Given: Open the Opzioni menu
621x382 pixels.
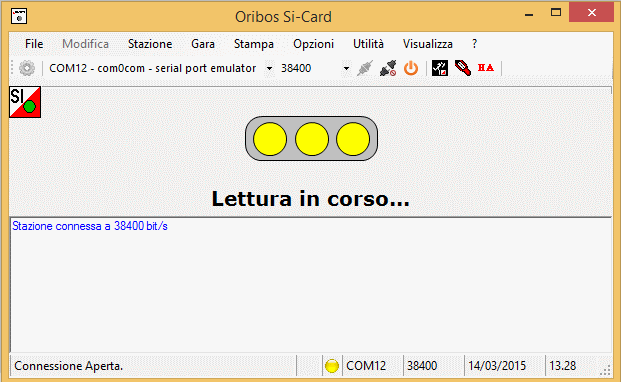Looking at the screenshot, I should 313,44.
